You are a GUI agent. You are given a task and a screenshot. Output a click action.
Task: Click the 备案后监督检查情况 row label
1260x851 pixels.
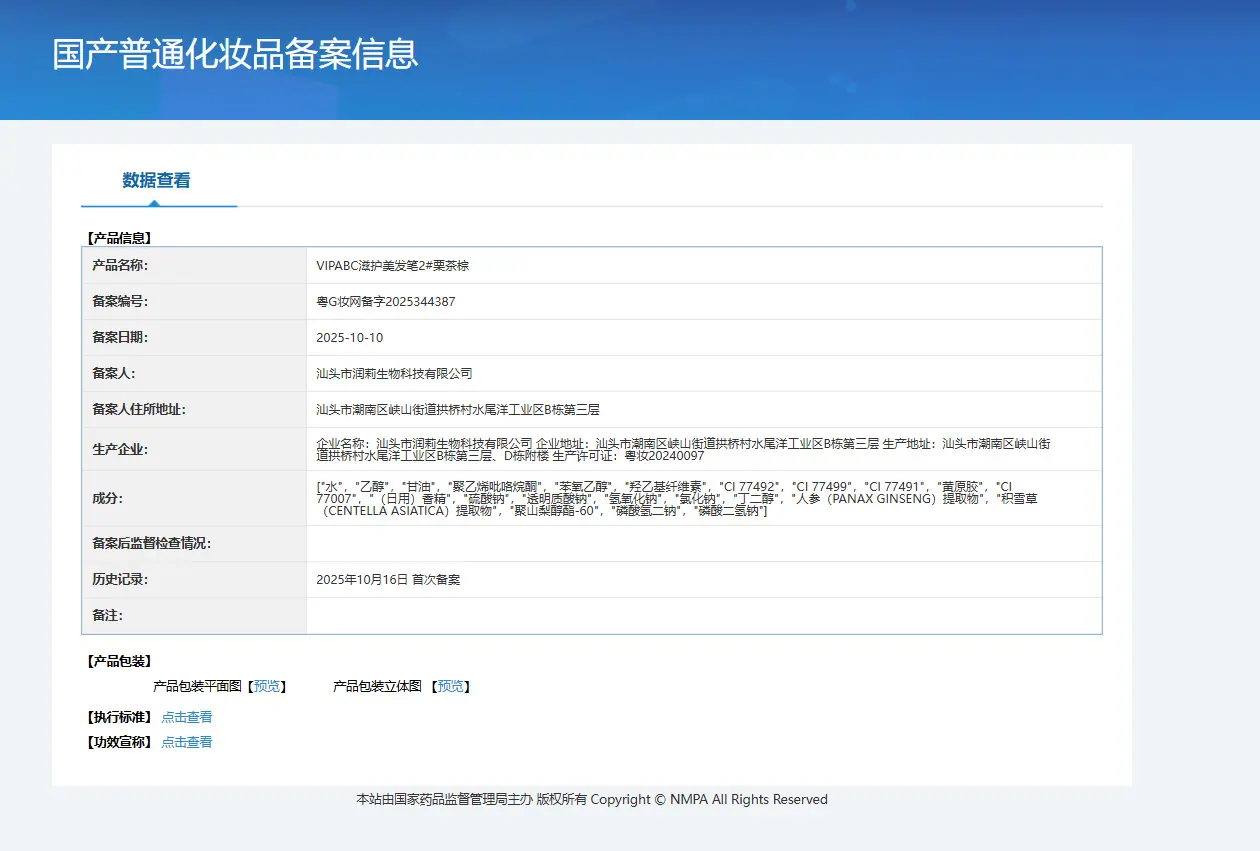click(x=152, y=544)
